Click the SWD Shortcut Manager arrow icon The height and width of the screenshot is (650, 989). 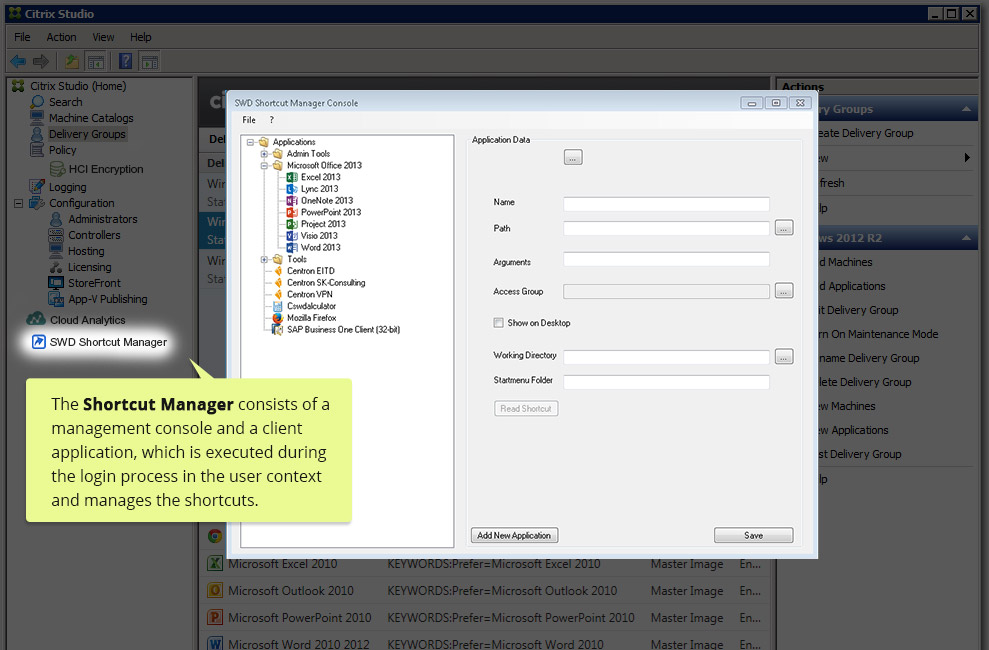pos(38,342)
